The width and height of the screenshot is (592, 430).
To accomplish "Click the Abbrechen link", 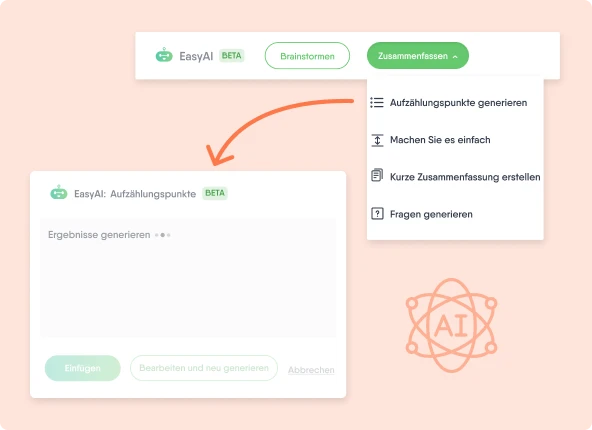I will click(311, 370).
